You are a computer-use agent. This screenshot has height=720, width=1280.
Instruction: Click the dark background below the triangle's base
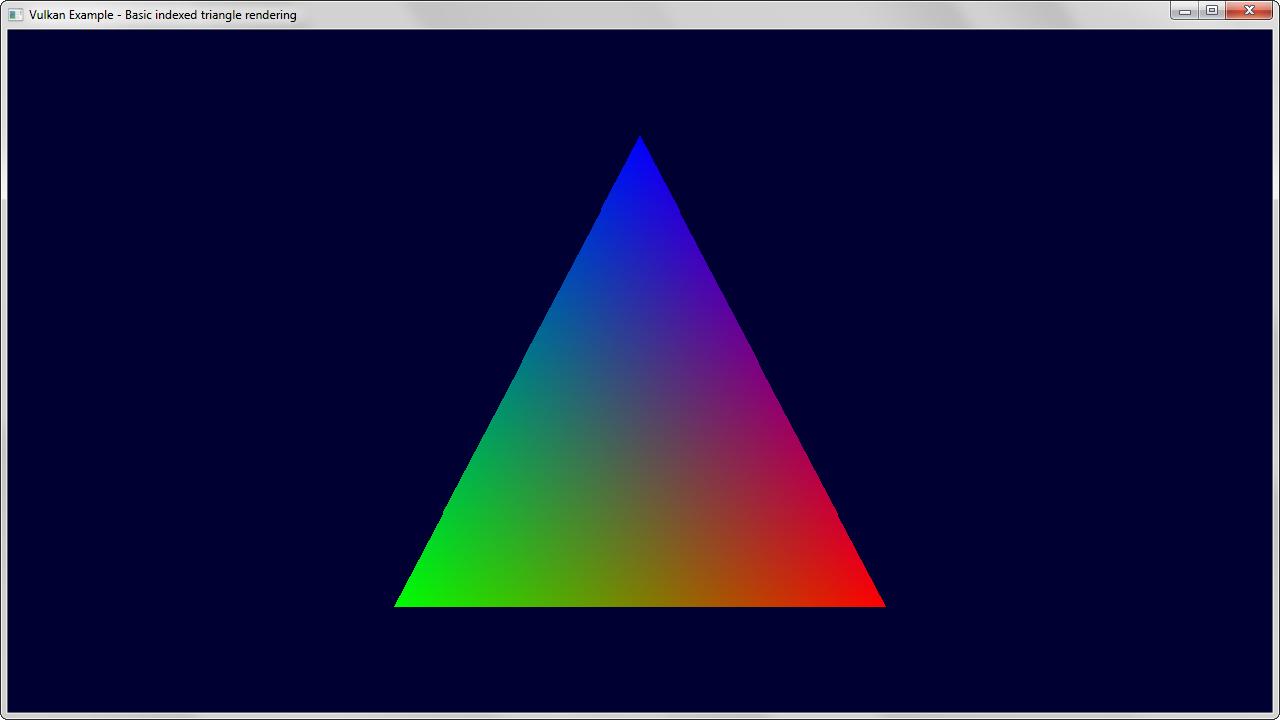coord(640,660)
